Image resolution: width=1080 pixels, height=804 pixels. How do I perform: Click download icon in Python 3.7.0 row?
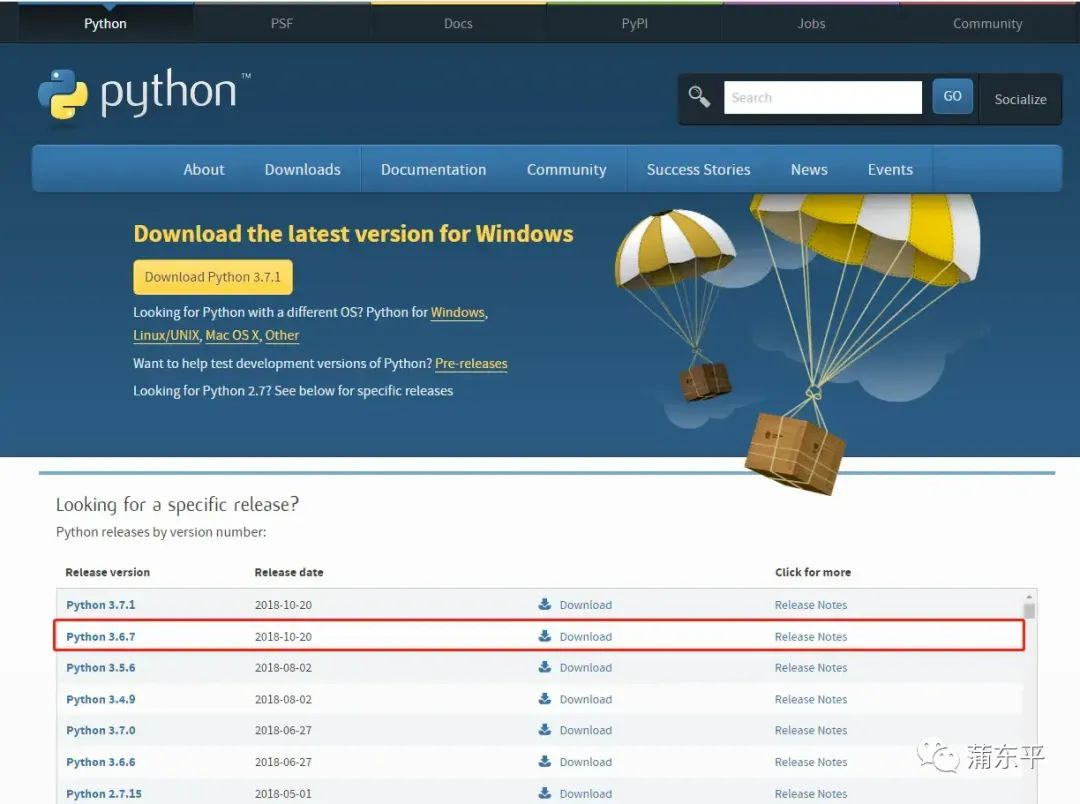tap(544, 730)
